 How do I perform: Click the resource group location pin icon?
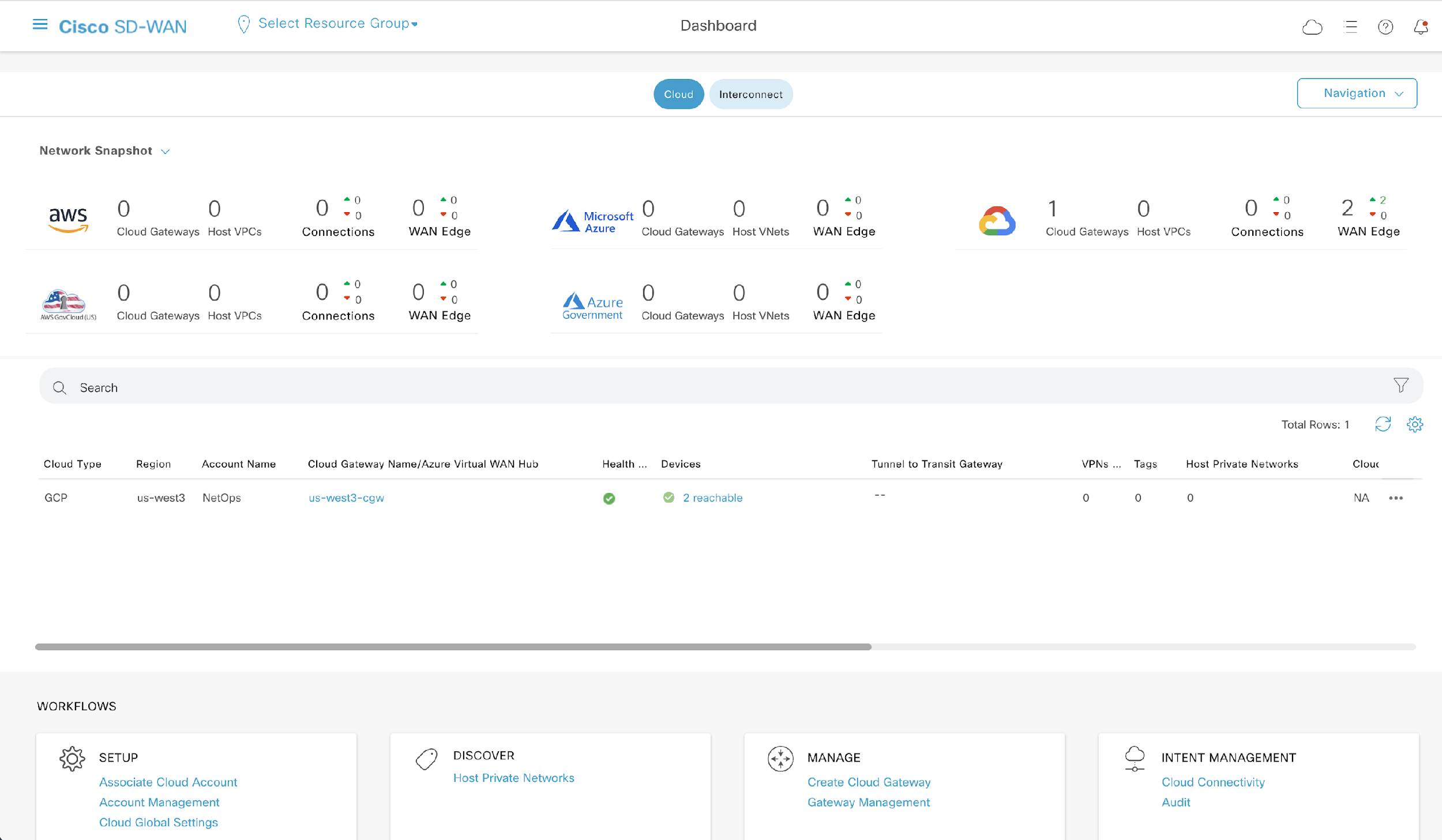(243, 24)
